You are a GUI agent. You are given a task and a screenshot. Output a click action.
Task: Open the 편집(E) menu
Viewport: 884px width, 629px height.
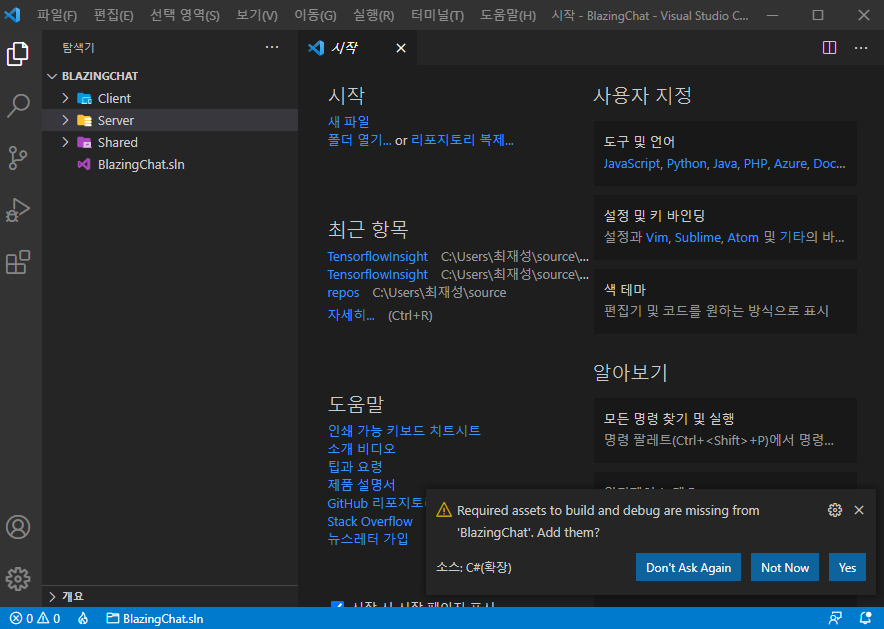(113, 15)
